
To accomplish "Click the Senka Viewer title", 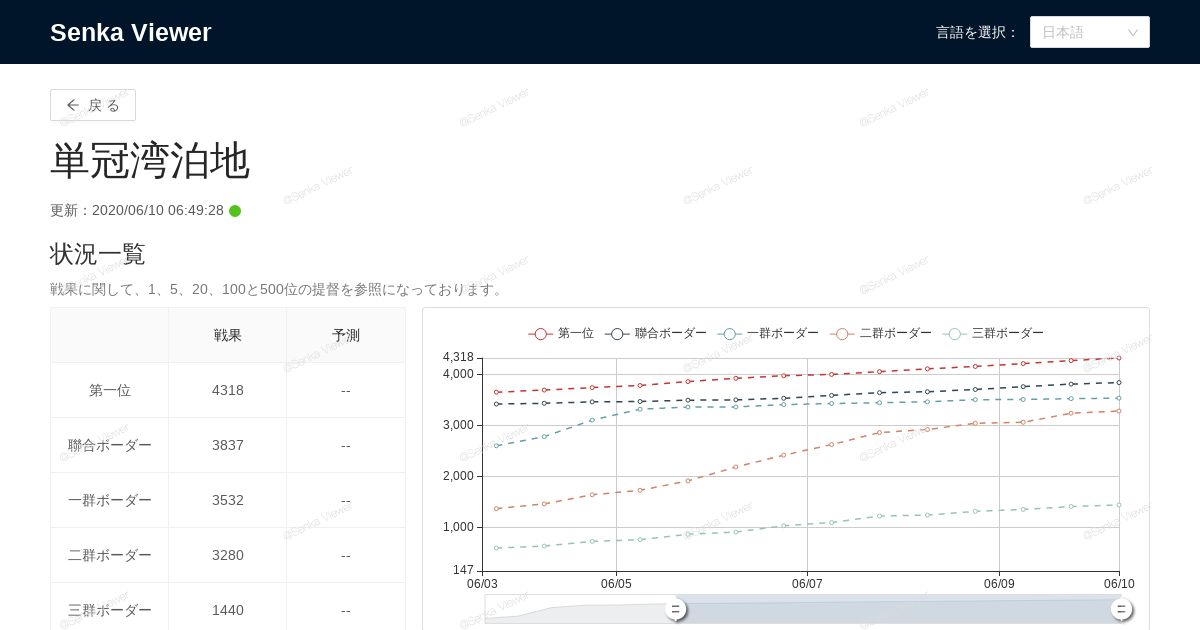I will point(131,32).
